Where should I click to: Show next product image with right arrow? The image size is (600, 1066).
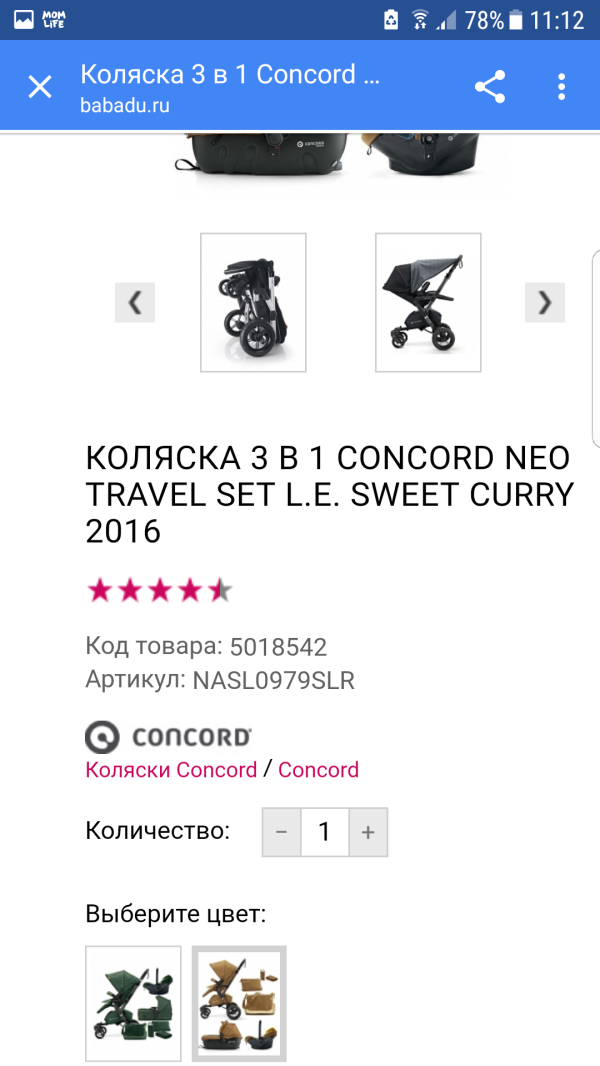(x=545, y=302)
